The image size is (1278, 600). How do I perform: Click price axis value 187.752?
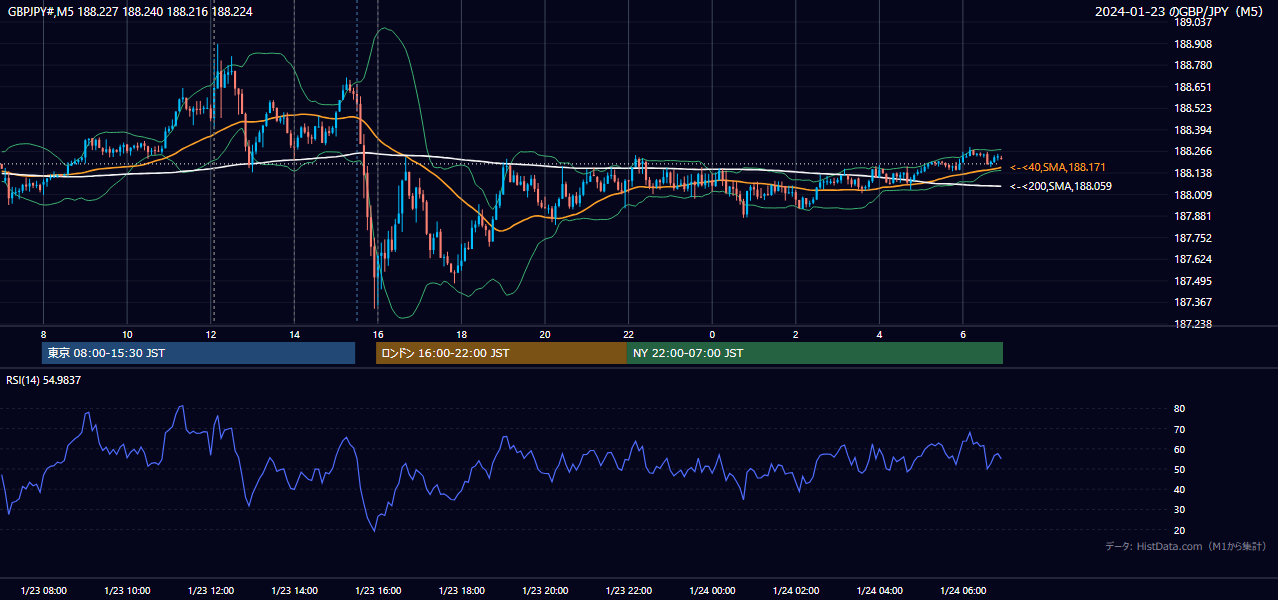(1193, 238)
